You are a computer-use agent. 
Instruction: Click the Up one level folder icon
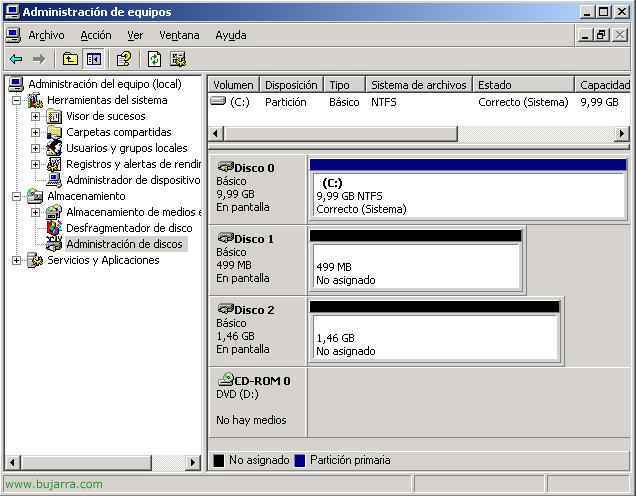[x=70, y=60]
